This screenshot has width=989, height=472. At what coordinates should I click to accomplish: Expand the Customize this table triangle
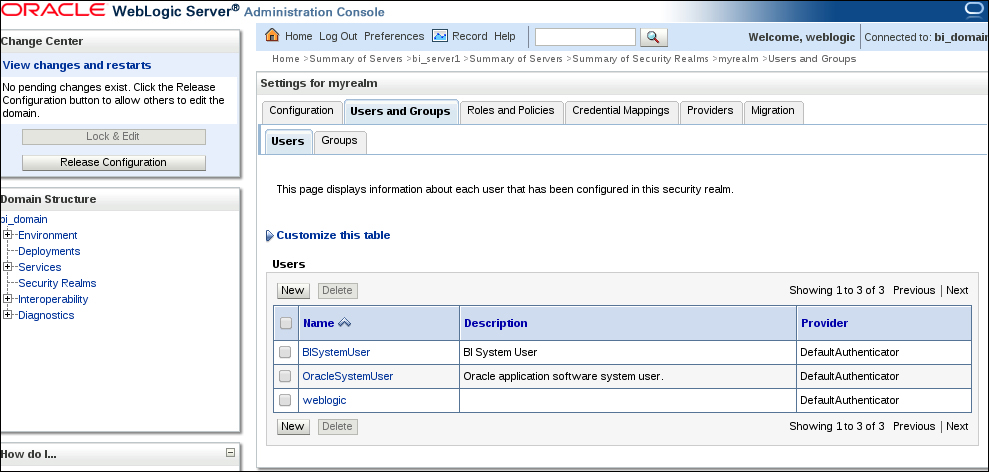[x=270, y=235]
